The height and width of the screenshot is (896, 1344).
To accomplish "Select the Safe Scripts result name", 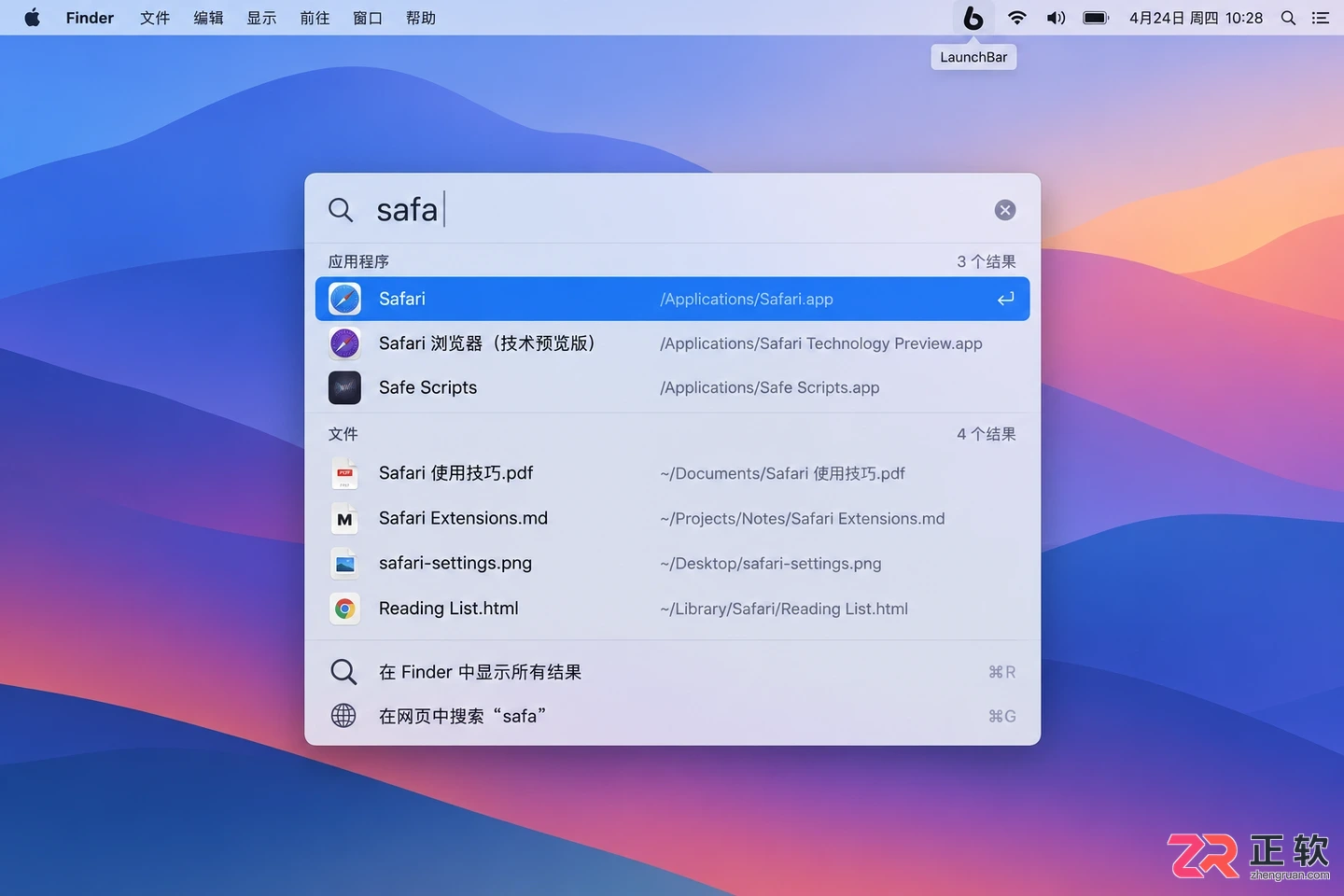I will 427,387.
